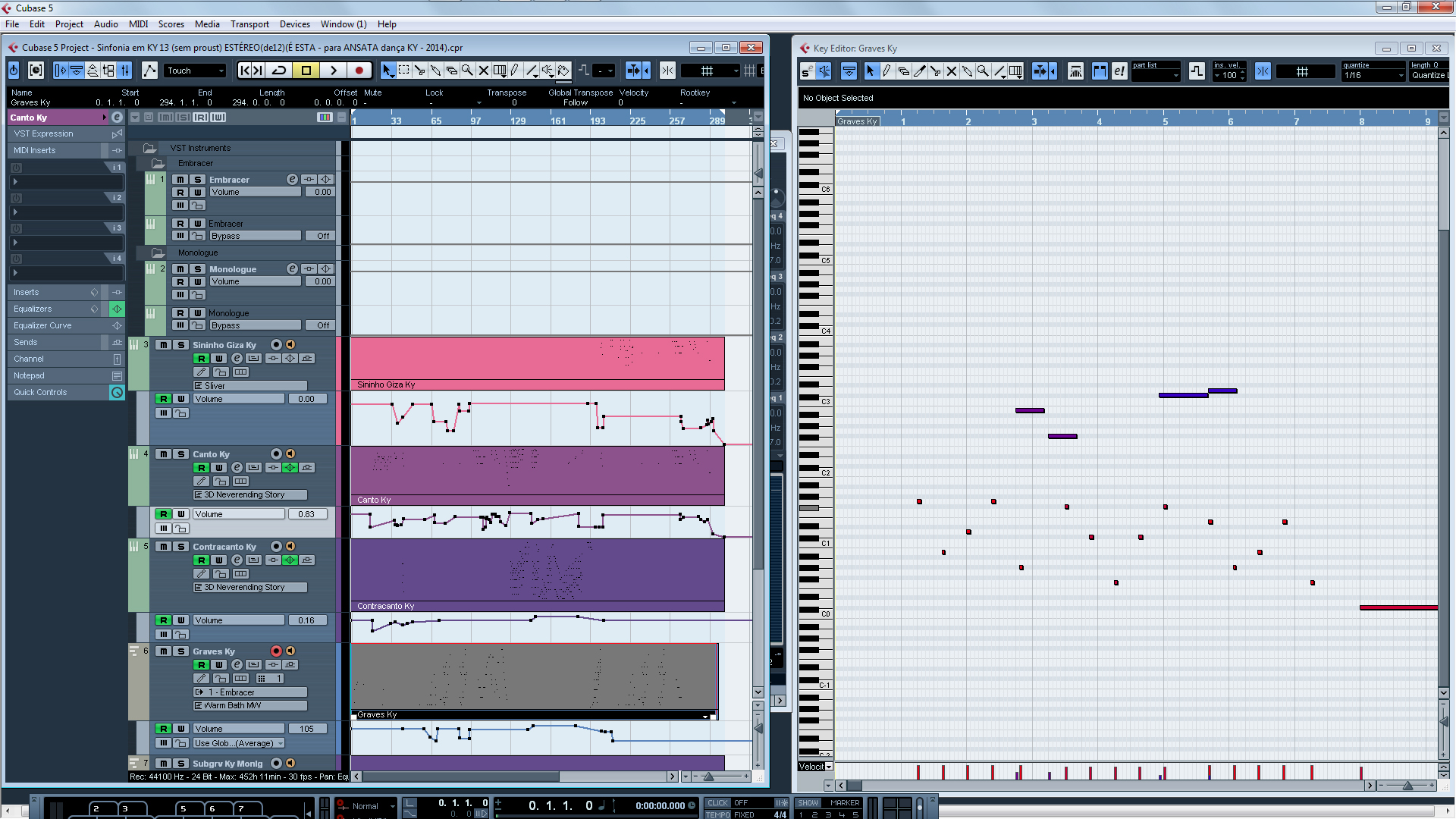1456x819 pixels.
Task: Pick the Draw pencil tool in Key Editor
Action: point(886,71)
